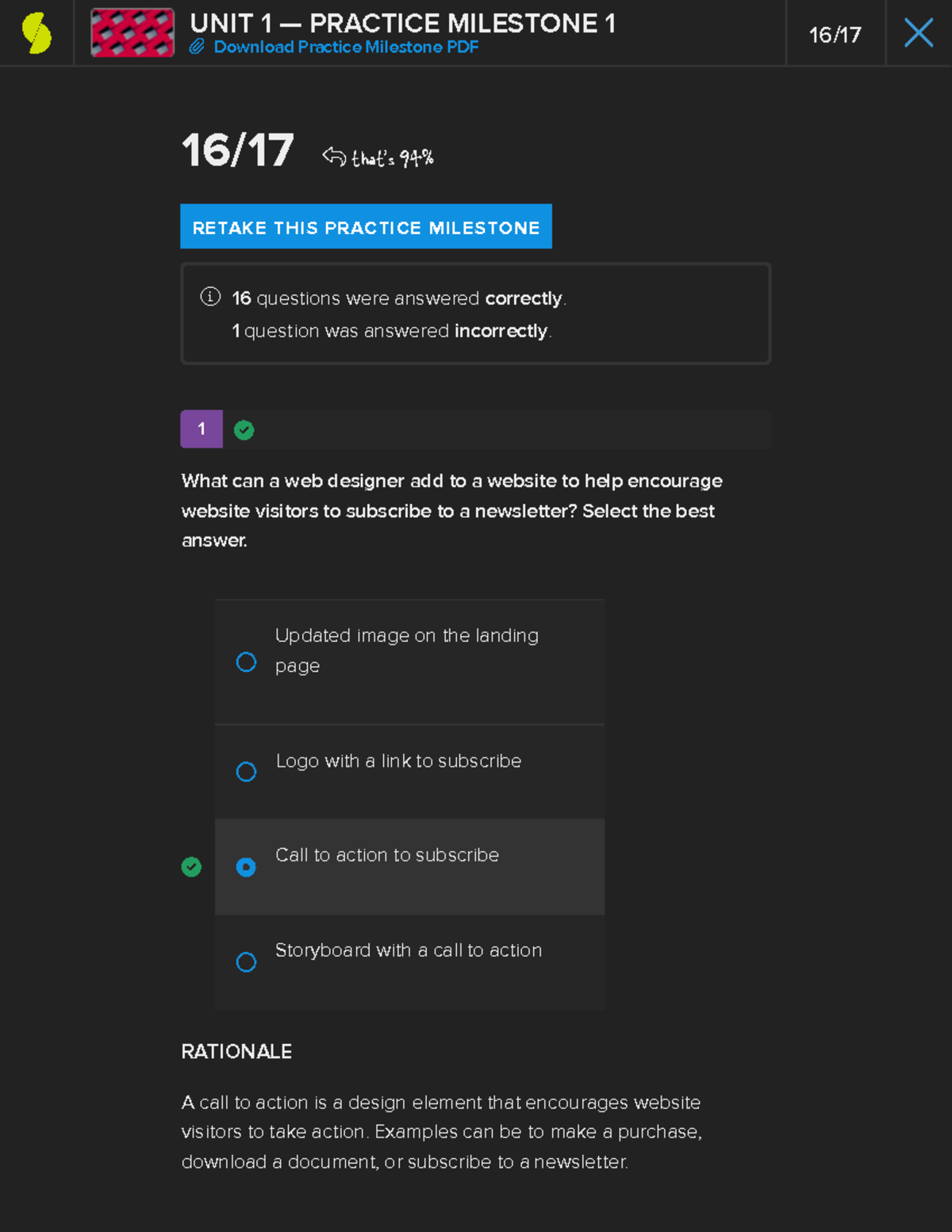Click the green checkmark beside question 1 badge
Image resolution: width=952 pixels, height=1232 pixels.
point(244,429)
